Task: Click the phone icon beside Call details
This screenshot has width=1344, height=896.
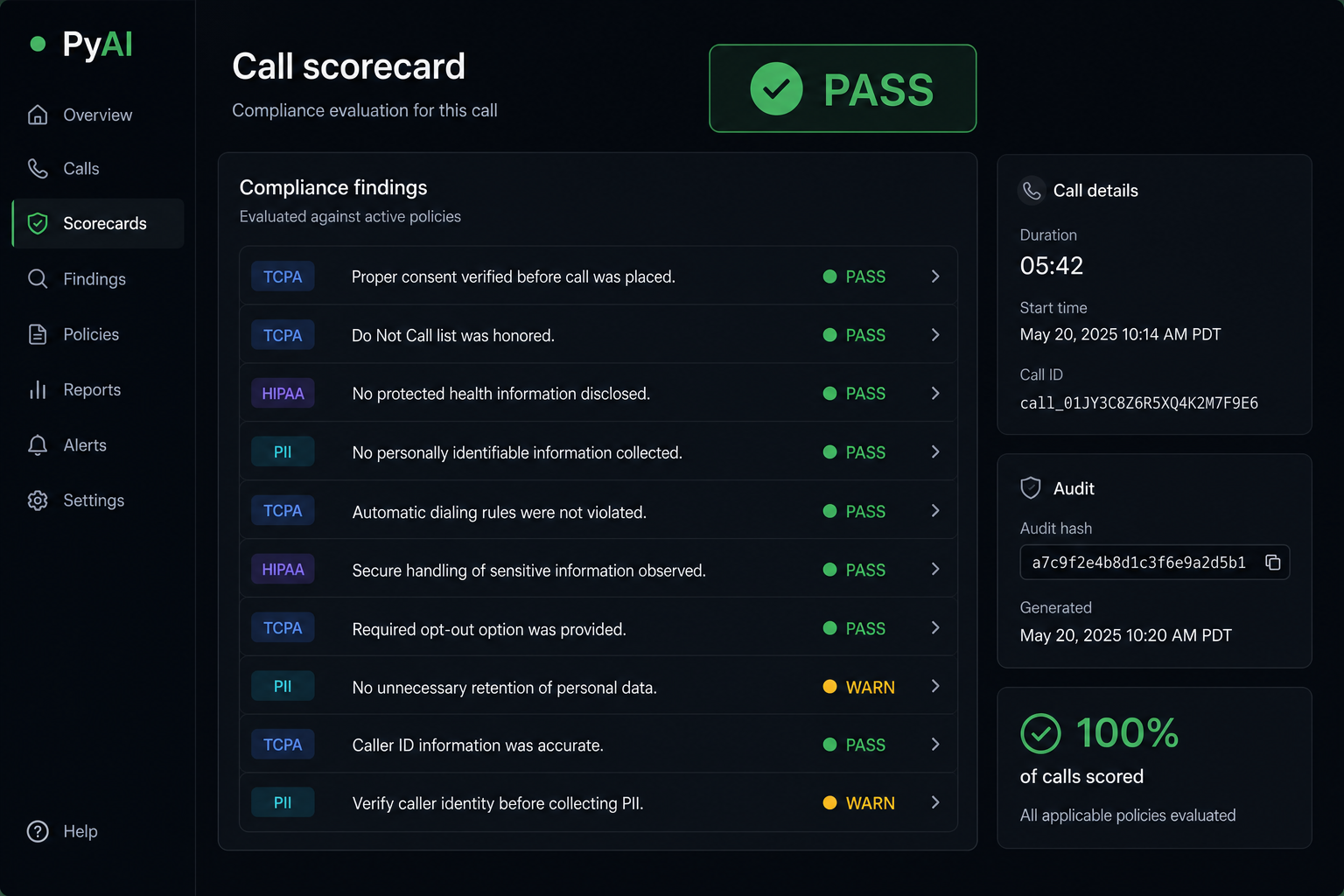Action: pos(1032,190)
